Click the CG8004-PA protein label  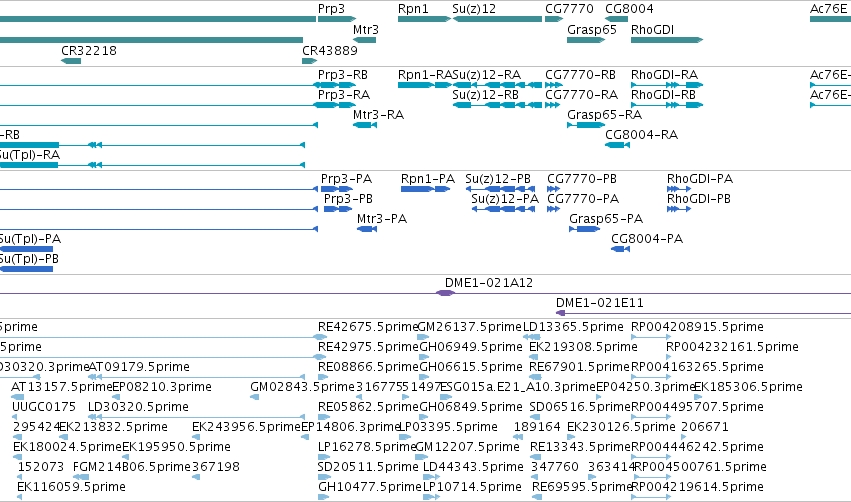pyautogui.click(x=647, y=239)
